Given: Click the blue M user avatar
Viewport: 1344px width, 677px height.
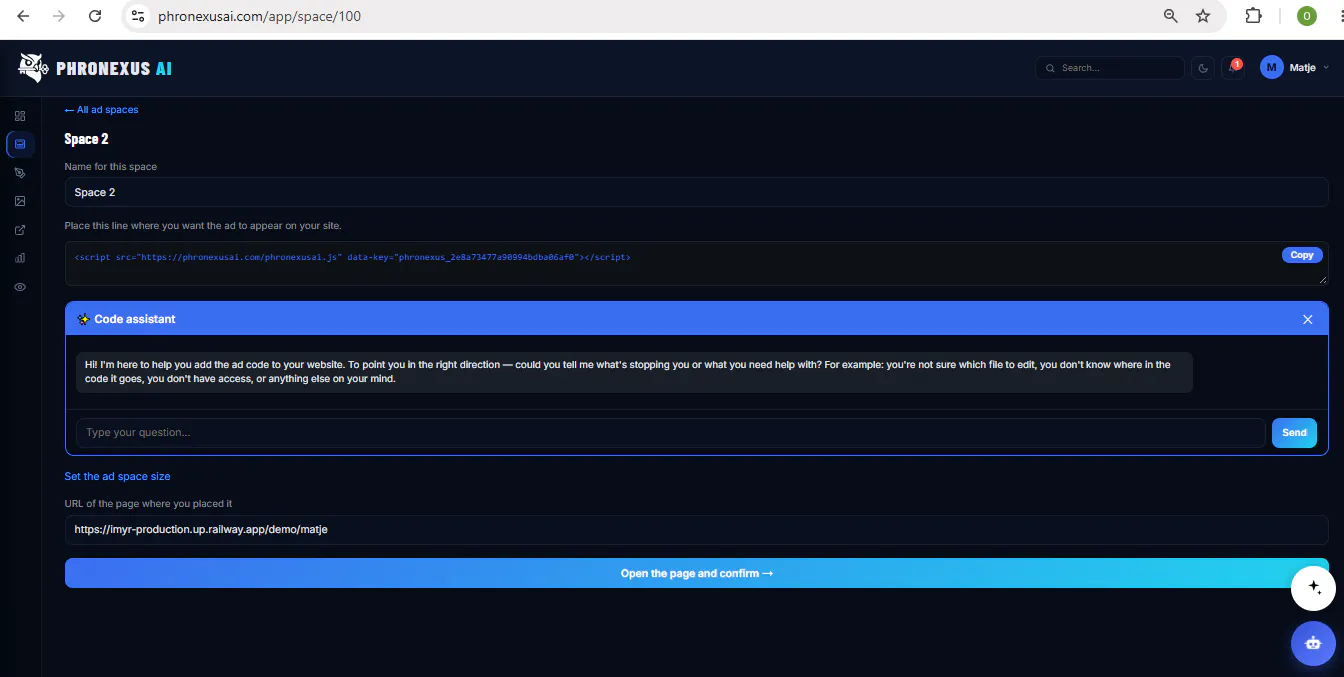Looking at the screenshot, I should point(1271,68).
